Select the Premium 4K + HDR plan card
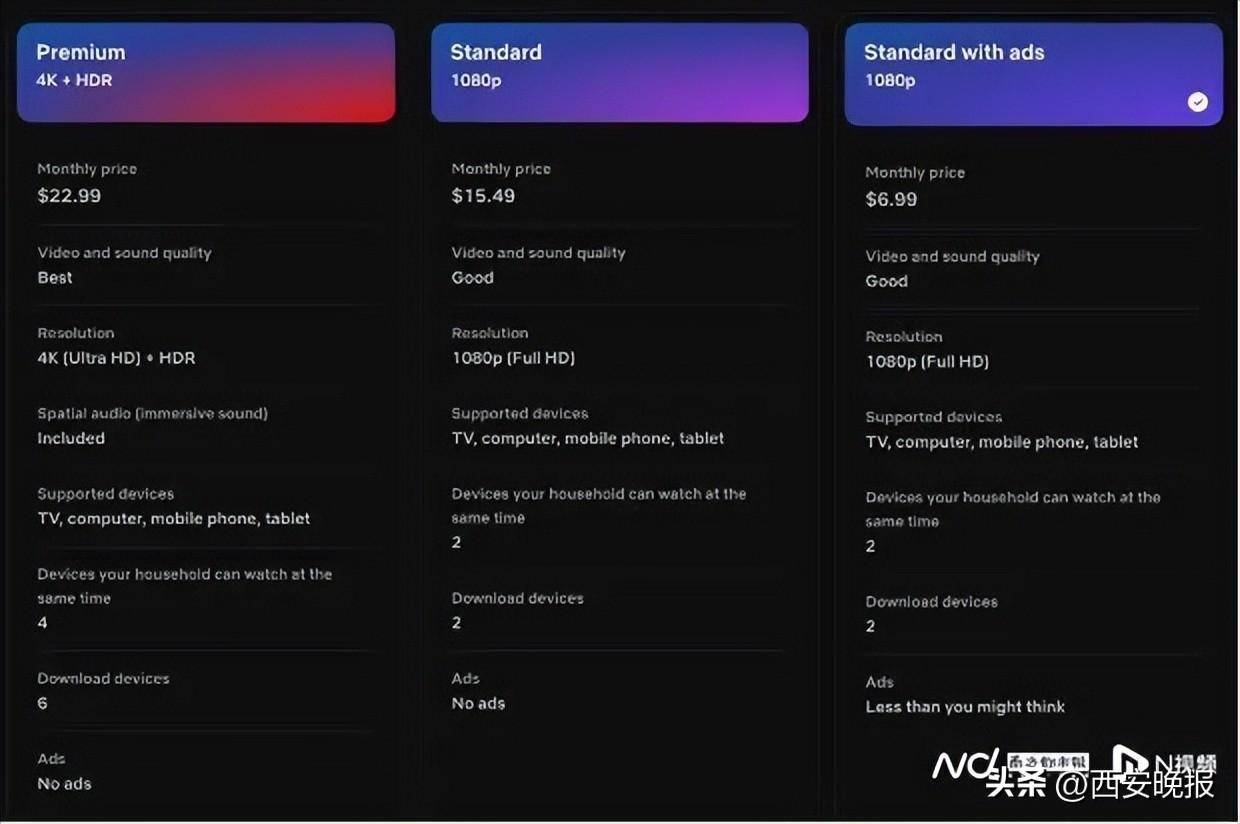Screen dimensions: 1240x824 (206, 73)
